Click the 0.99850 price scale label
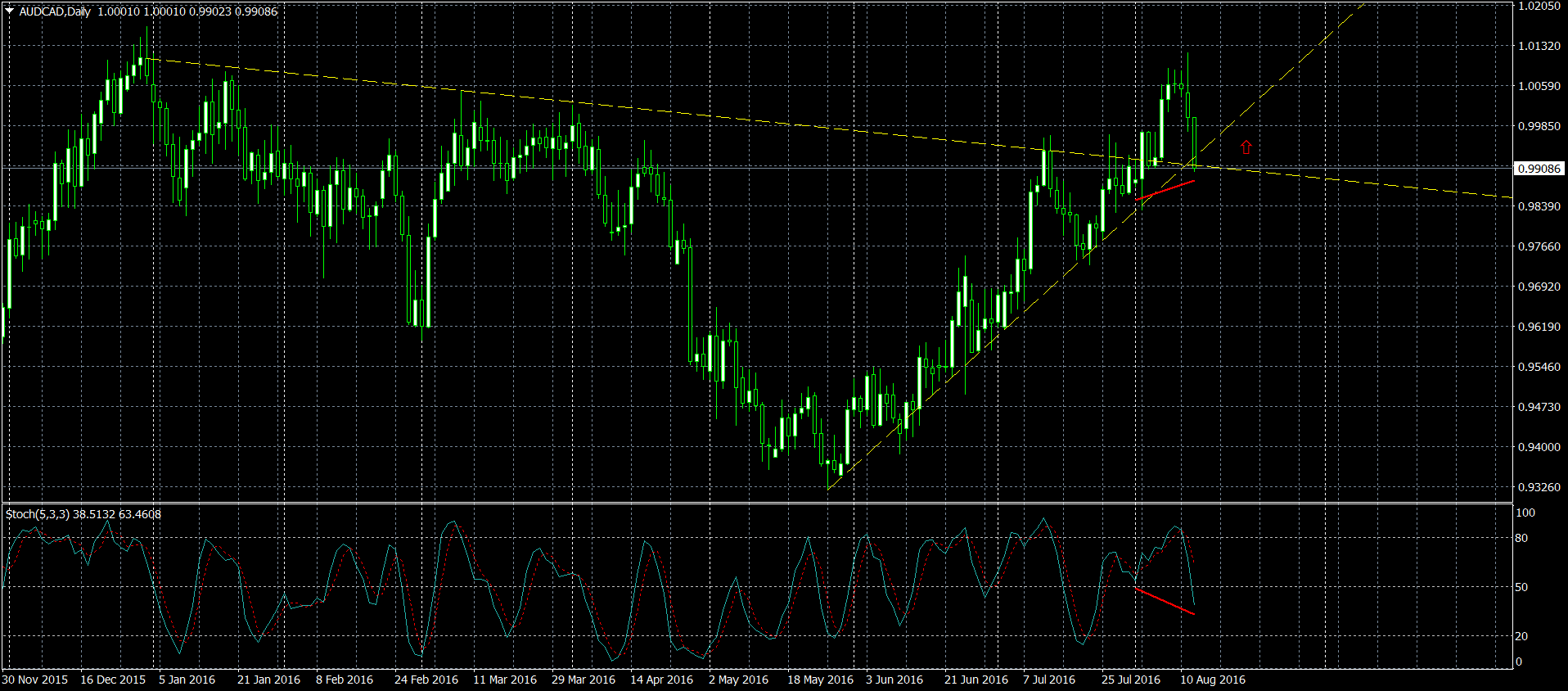Screen dimensions: 1568x691 [1539, 126]
